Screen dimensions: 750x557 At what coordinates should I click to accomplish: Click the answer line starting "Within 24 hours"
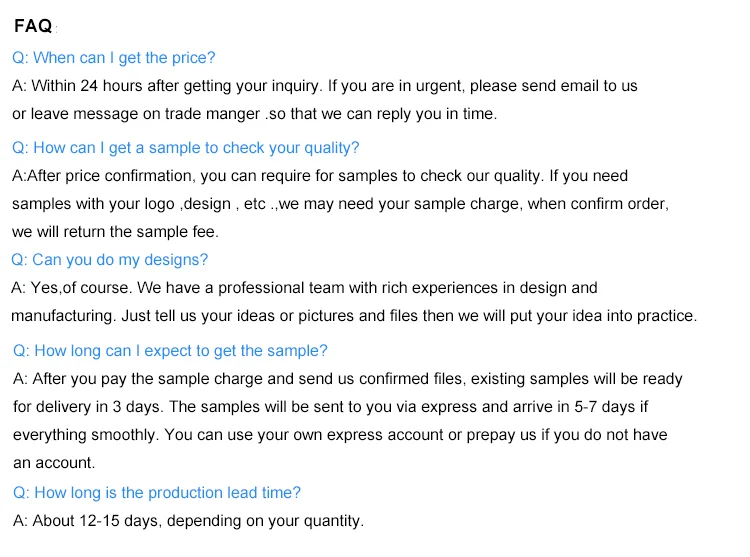click(325, 86)
